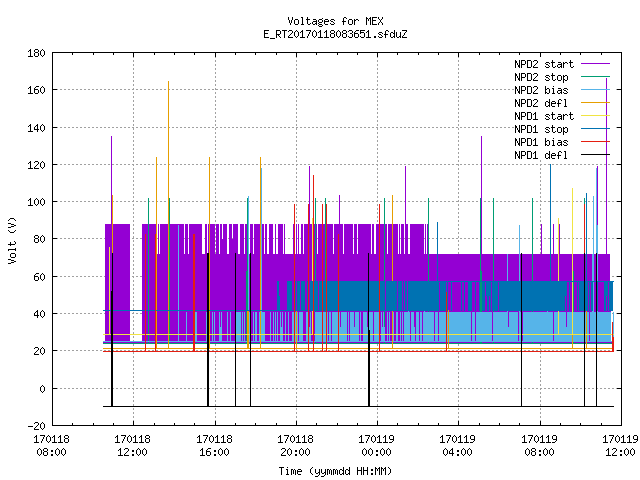
Task: Click the '170119 04:00' x-axis tick label
Action: click(458, 445)
